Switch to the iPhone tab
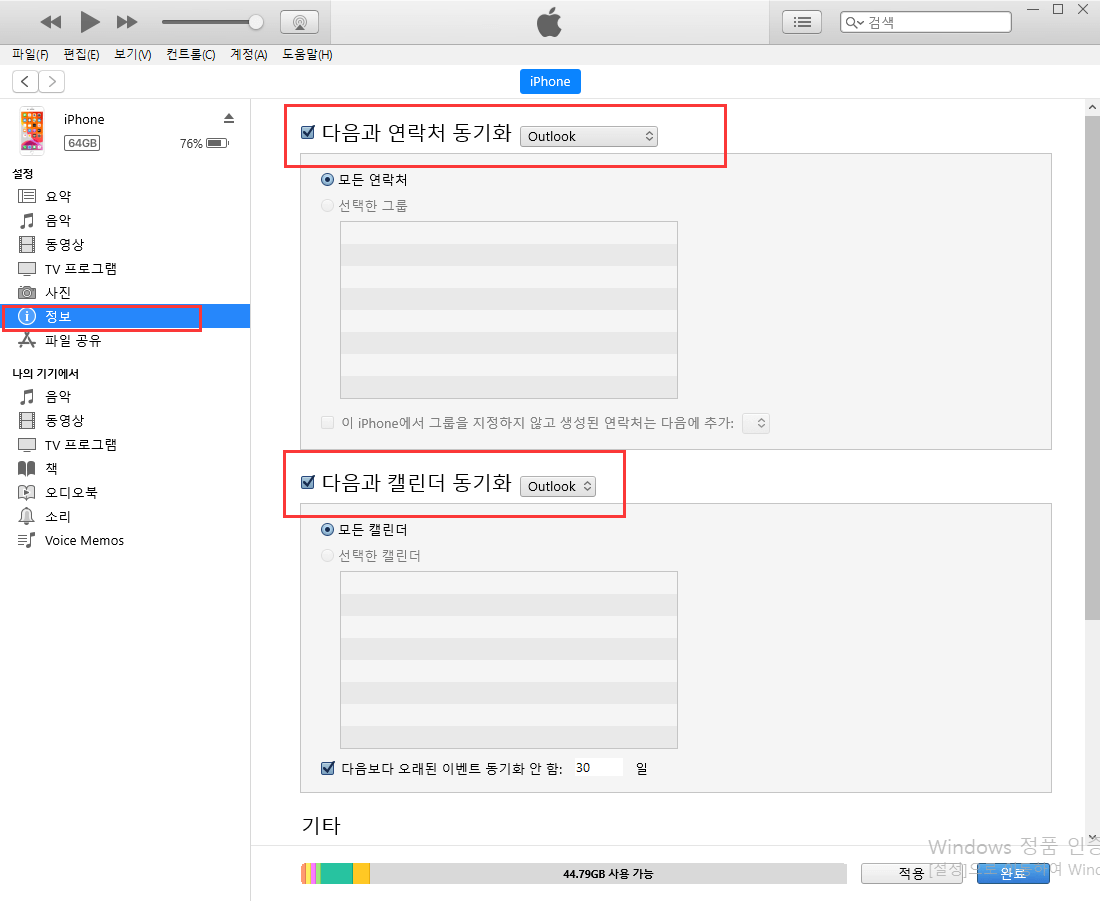Screen dimensions: 1100x901 (550, 81)
